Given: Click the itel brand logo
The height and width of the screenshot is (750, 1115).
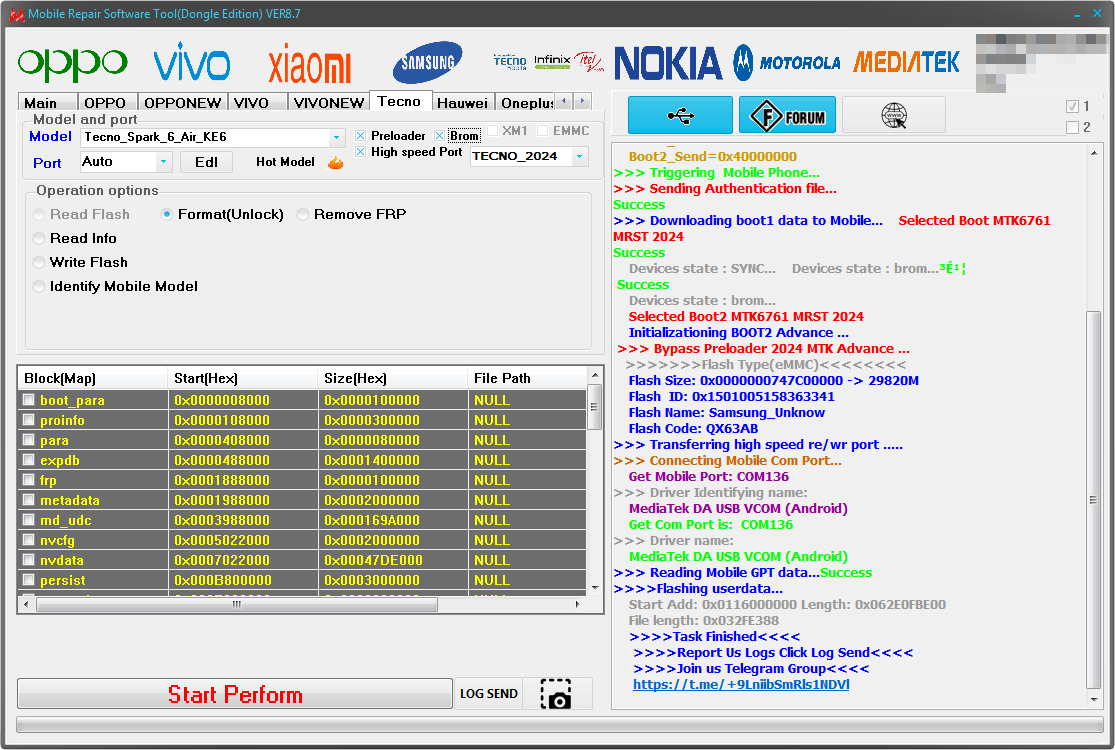Looking at the screenshot, I should pos(589,62).
